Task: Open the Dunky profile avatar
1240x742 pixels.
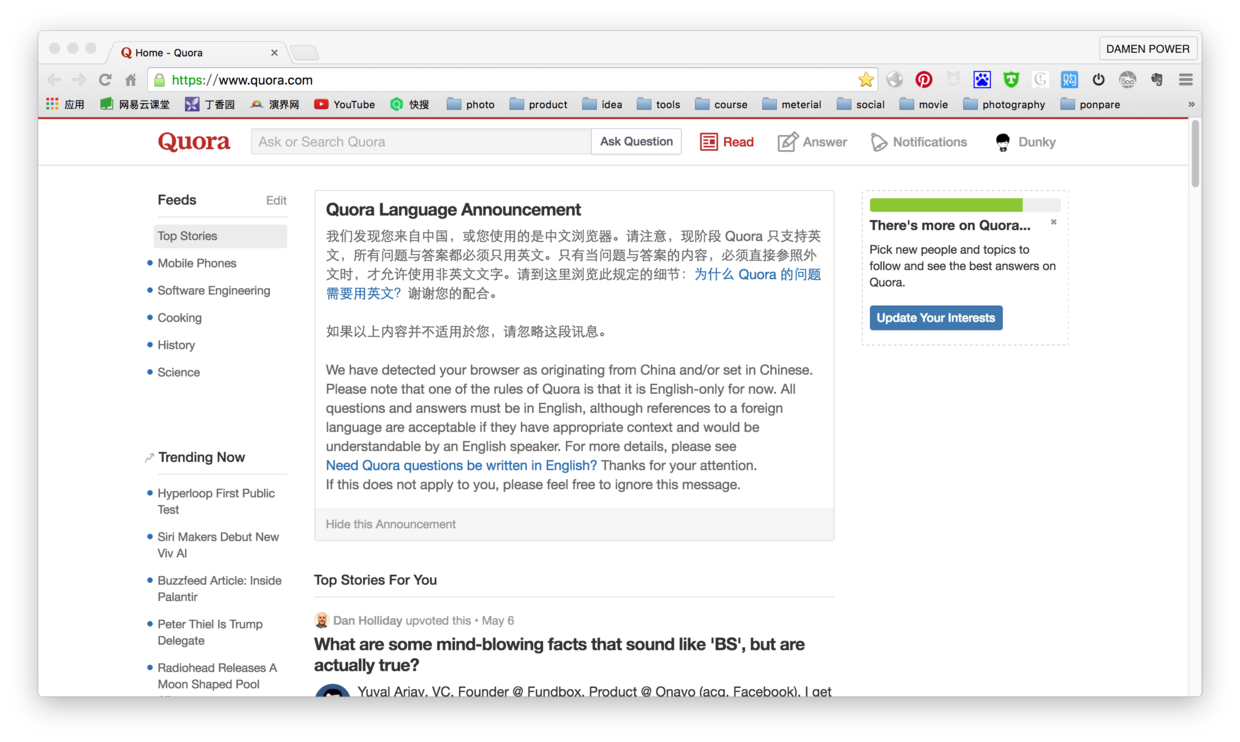Action: [1003, 142]
